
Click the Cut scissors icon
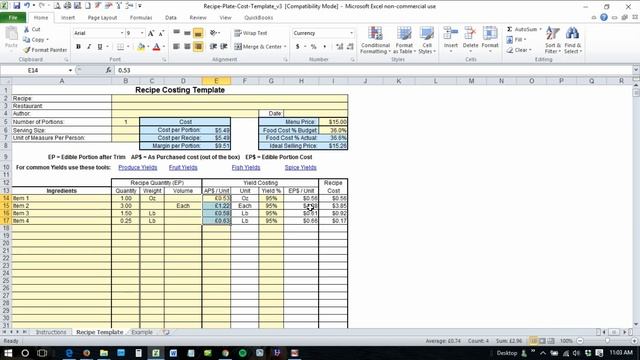click(x=27, y=29)
